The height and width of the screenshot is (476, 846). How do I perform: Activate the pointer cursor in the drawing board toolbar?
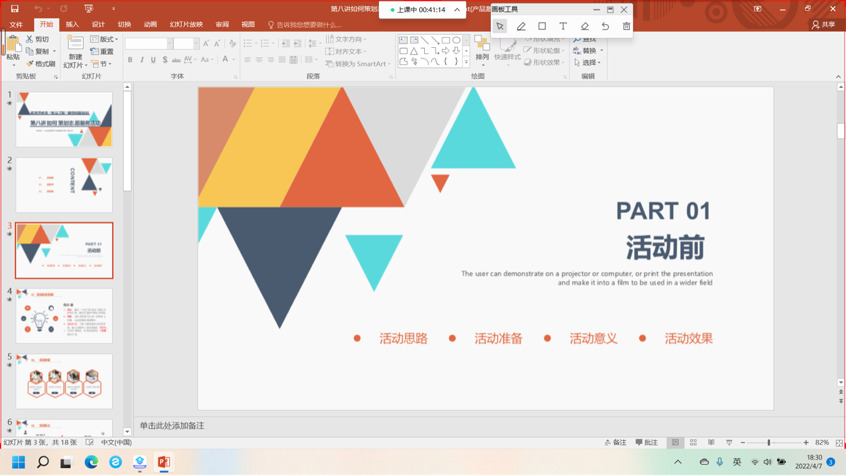pyautogui.click(x=500, y=26)
